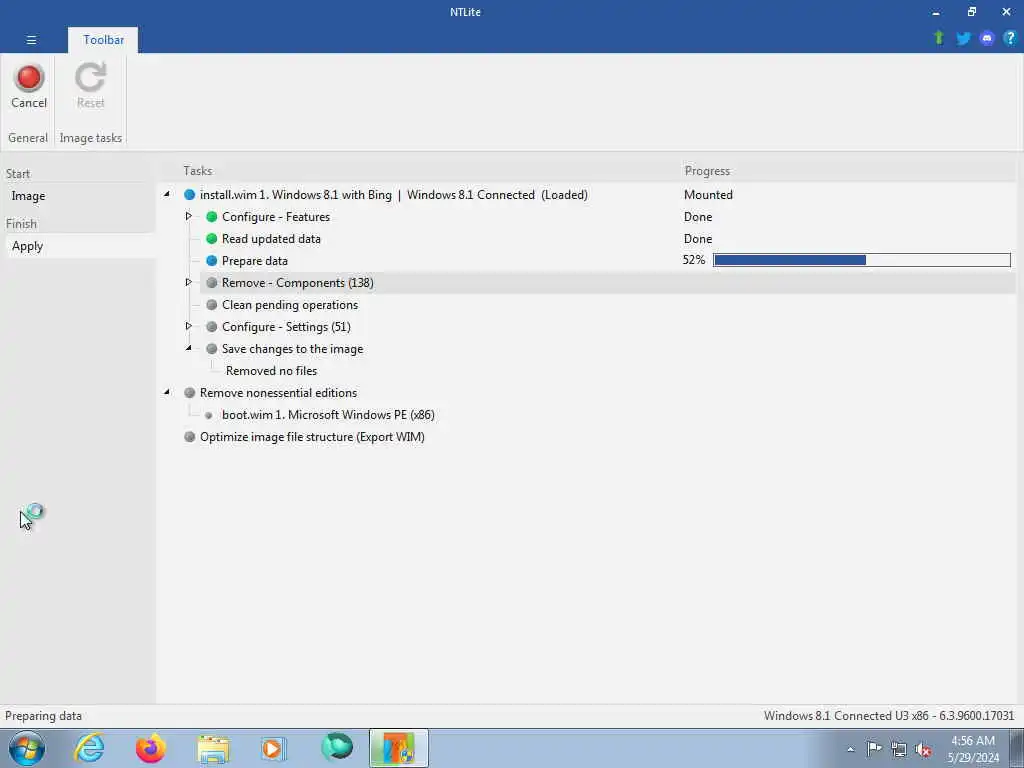Click Done status for Configure - Features
Viewport: 1024px width, 768px height.
coord(697,217)
